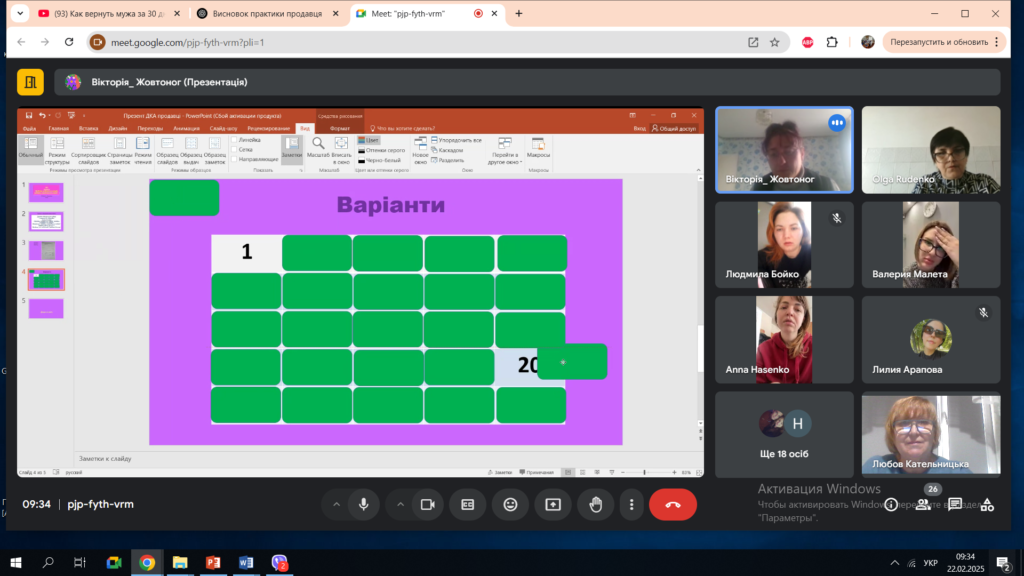Mute the microphone in Meet
This screenshot has width=1024, height=576.
point(364,505)
